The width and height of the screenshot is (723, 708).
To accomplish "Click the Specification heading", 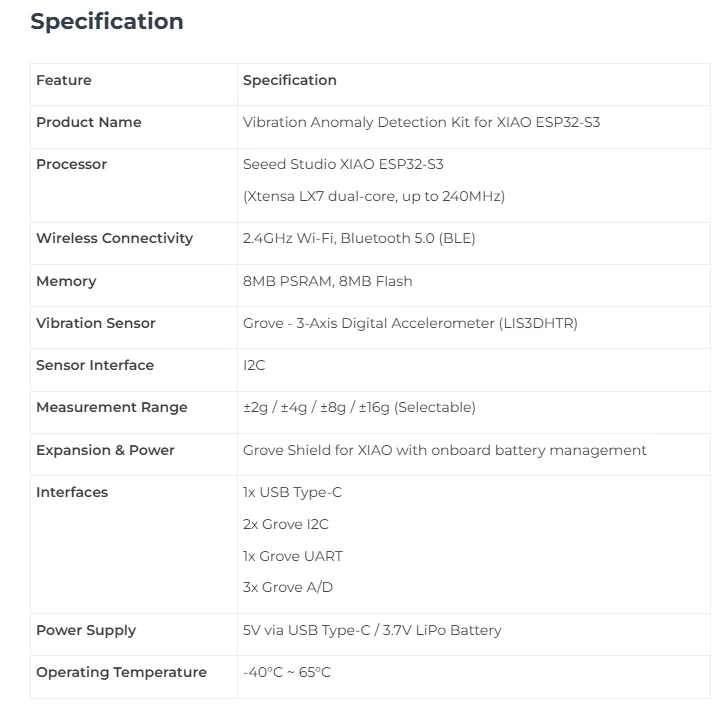I will point(107,22).
